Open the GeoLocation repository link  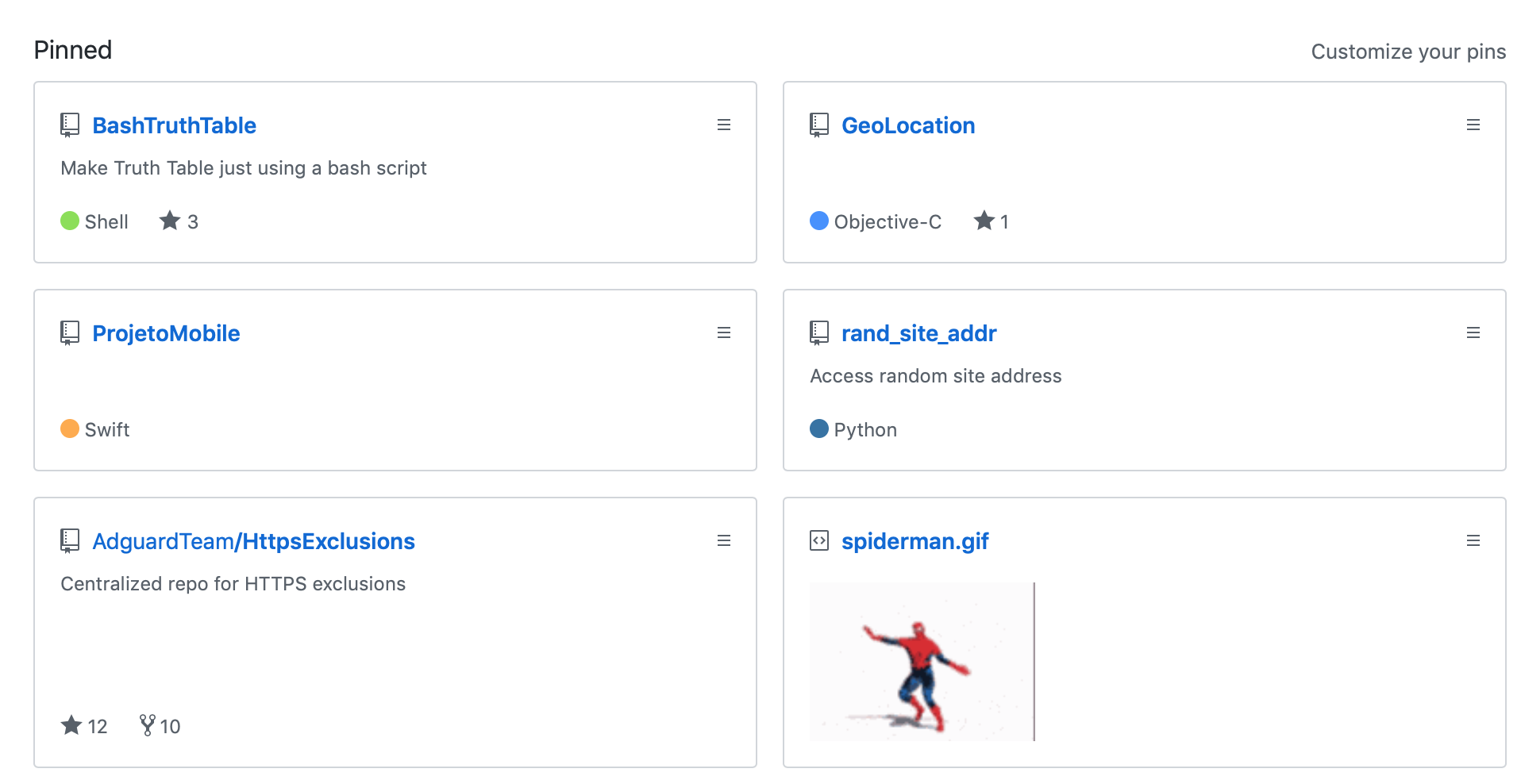click(908, 125)
